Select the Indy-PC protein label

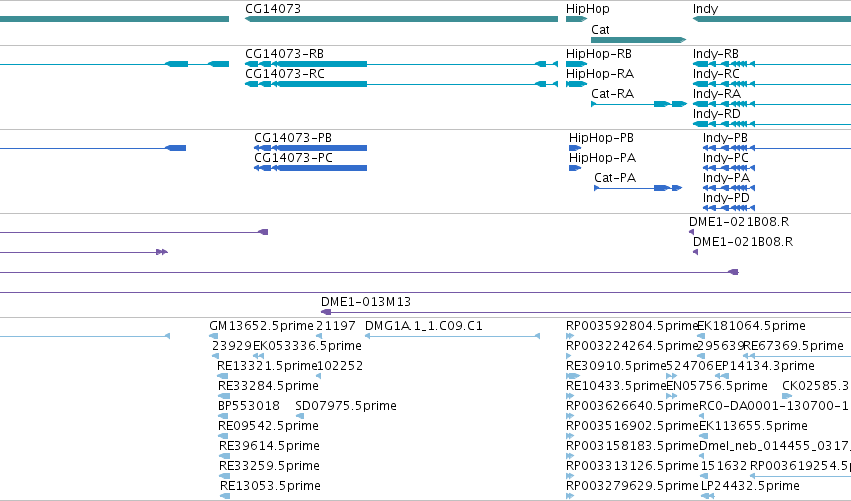point(725,158)
